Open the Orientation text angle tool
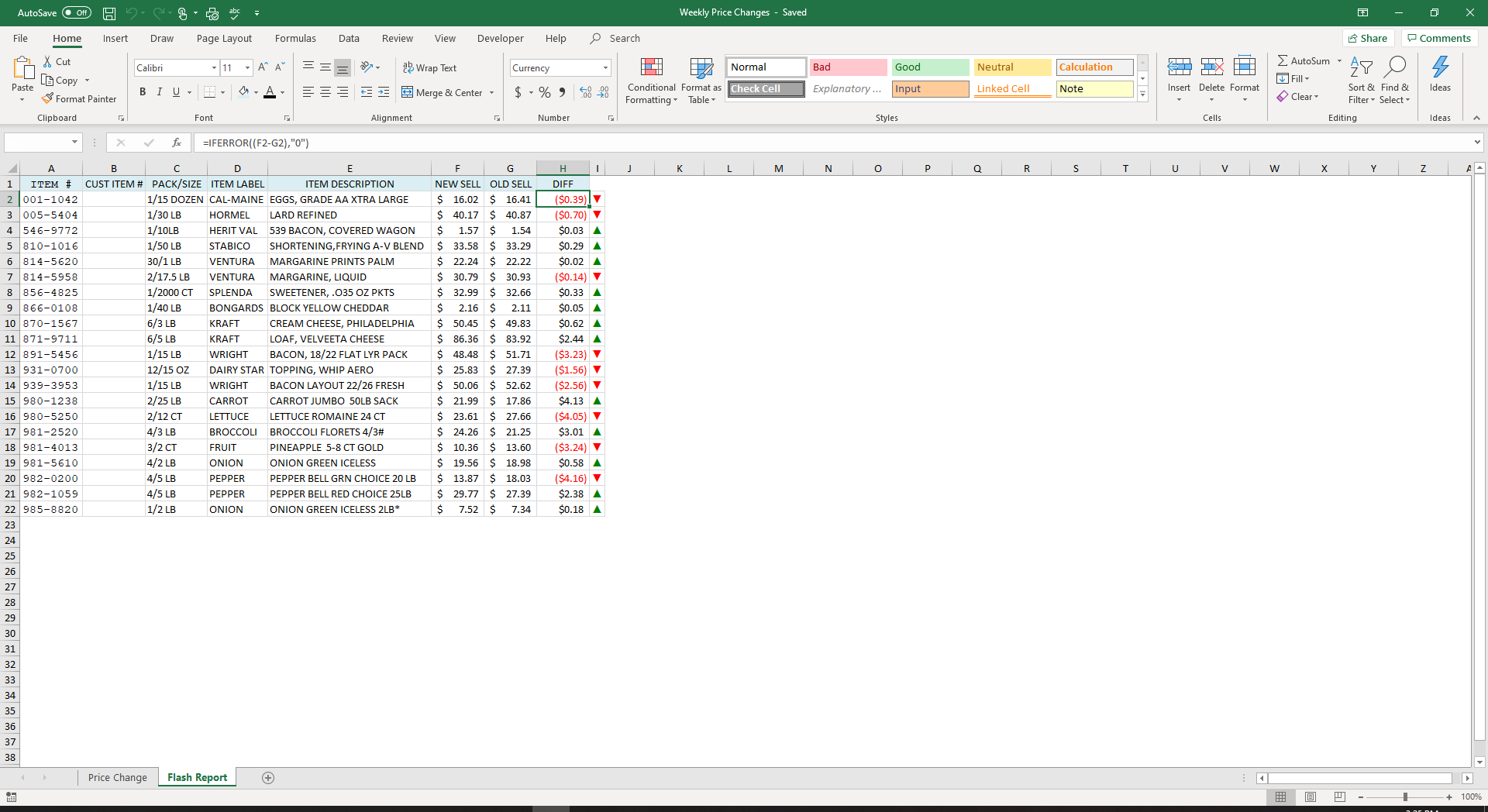The width and height of the screenshot is (1488, 812). [370, 67]
